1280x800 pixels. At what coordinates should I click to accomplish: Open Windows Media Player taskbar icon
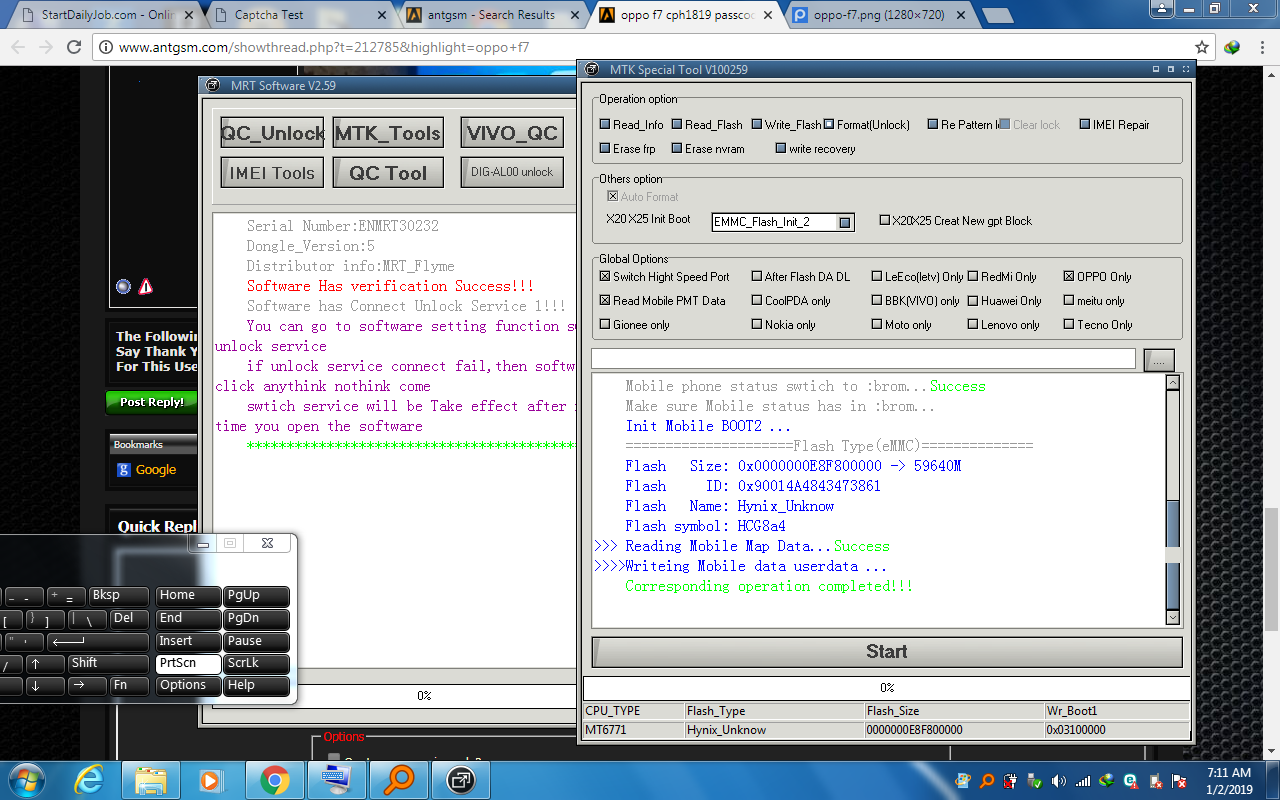point(211,780)
